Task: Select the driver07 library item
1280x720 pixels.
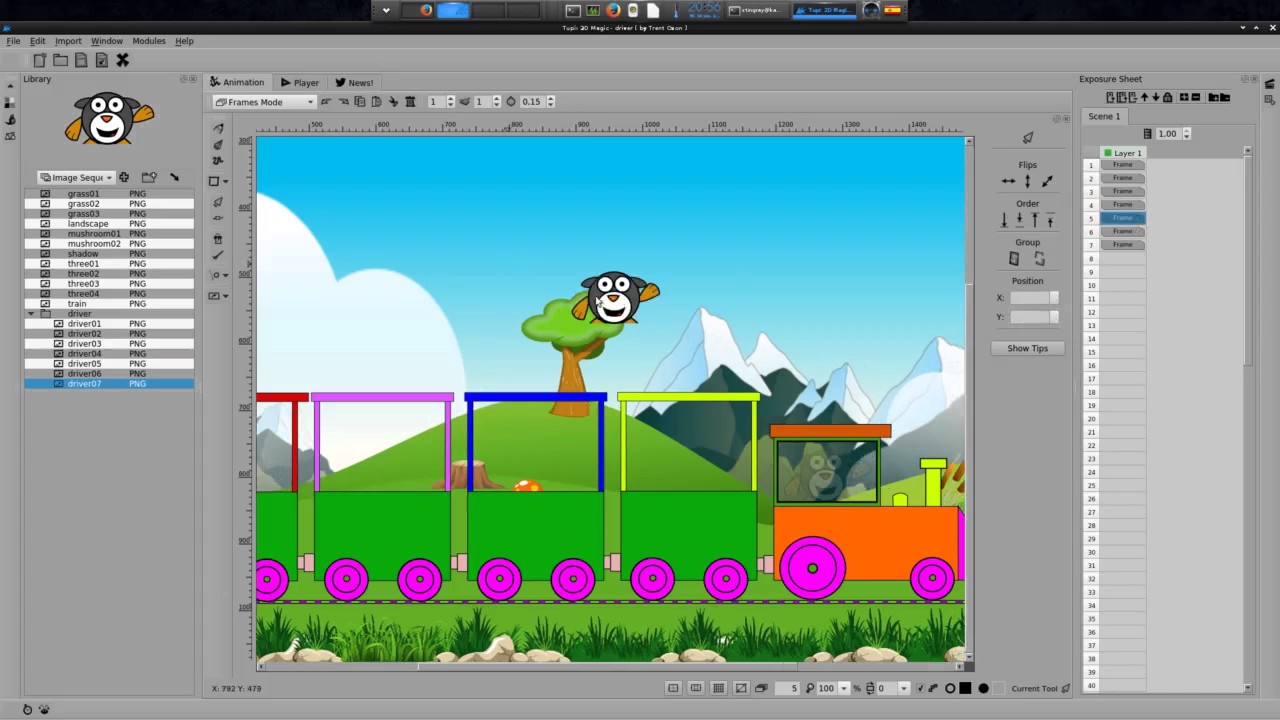Action: tap(109, 383)
